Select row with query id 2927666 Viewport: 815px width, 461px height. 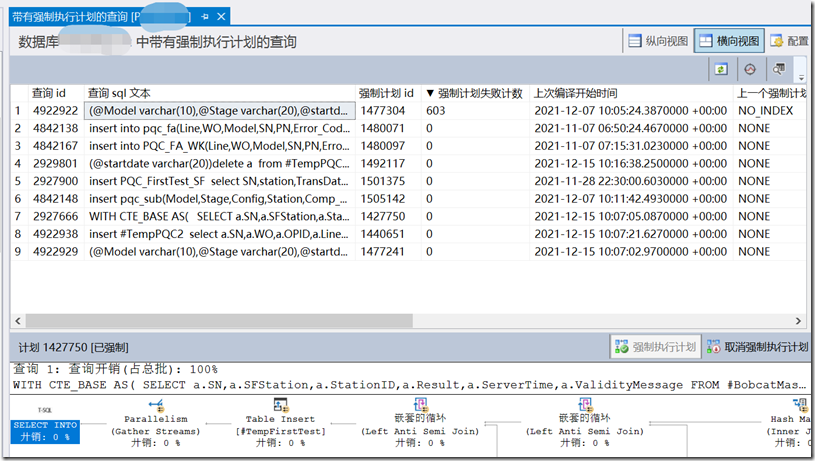[x=408, y=216]
